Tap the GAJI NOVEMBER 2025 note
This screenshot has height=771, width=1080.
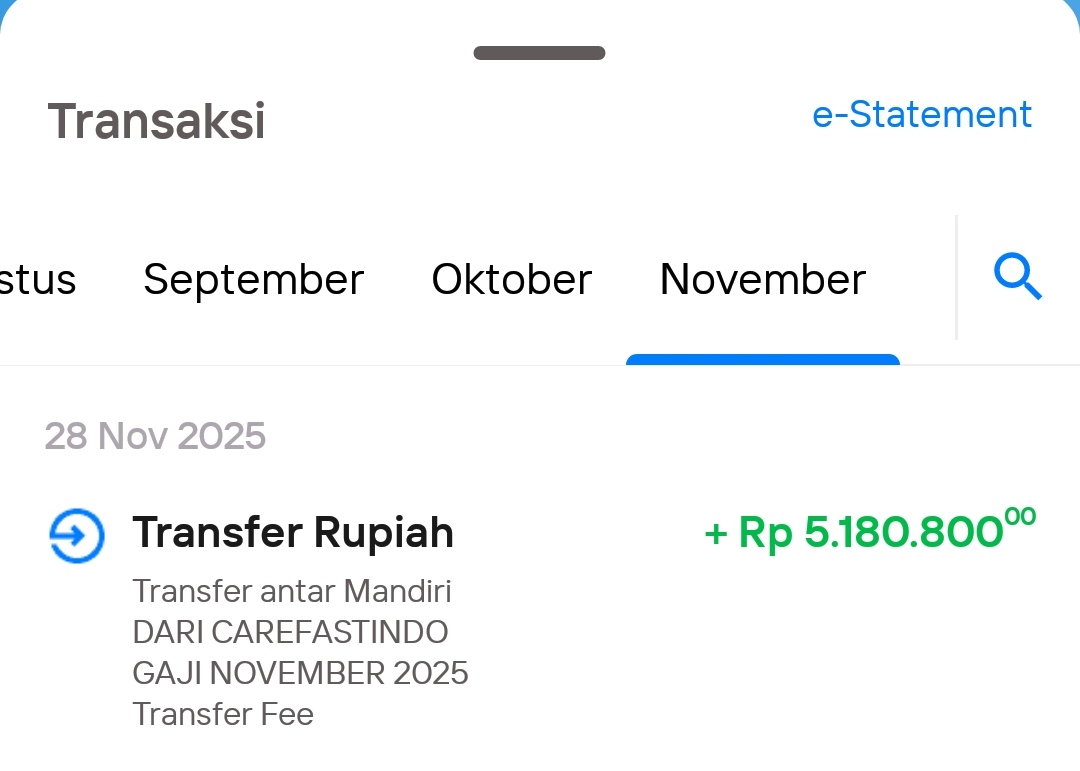click(300, 673)
